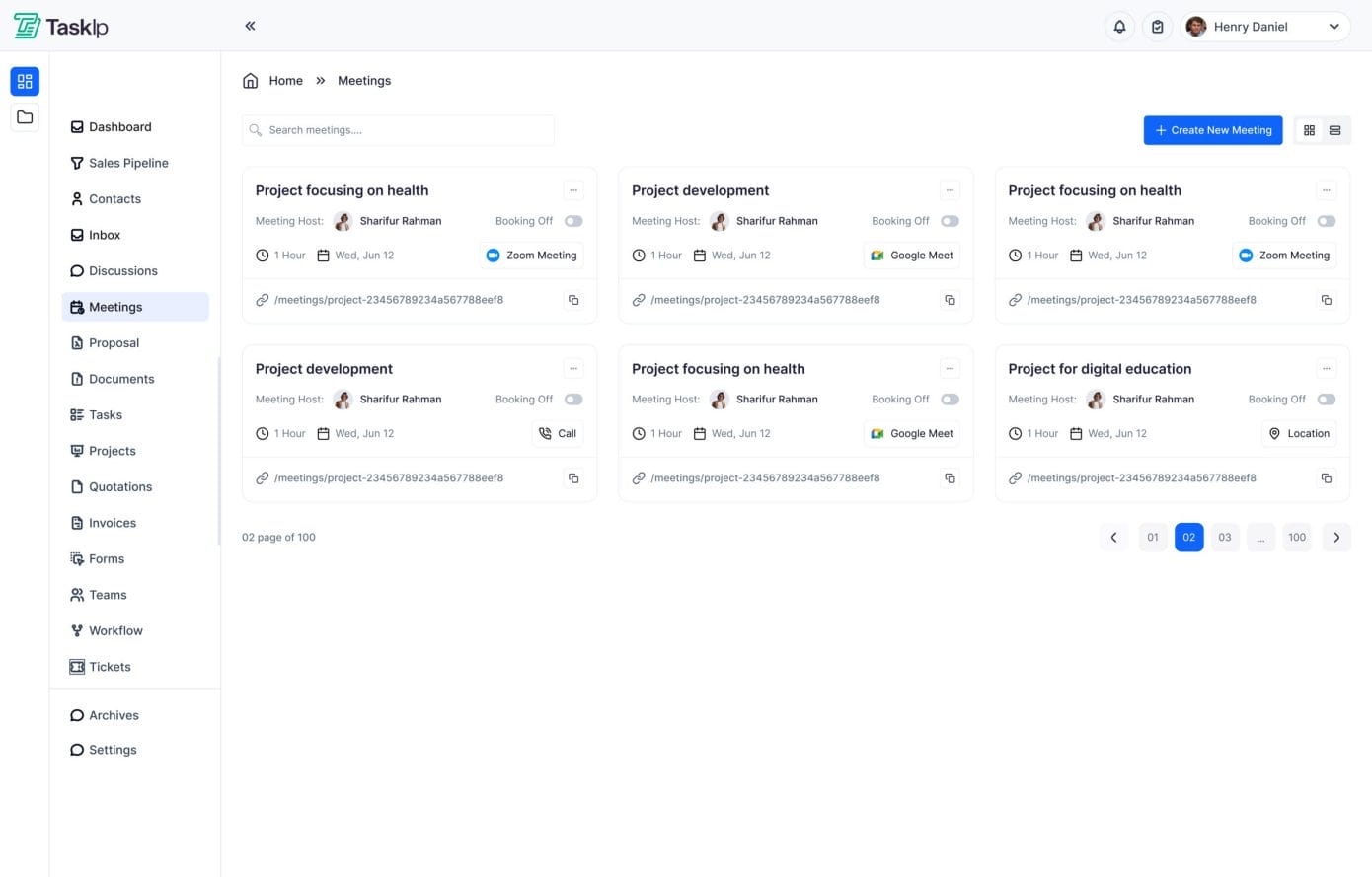The width and height of the screenshot is (1372, 877).
Task: Open Sales Pipeline from the sidebar
Action: [x=128, y=163]
